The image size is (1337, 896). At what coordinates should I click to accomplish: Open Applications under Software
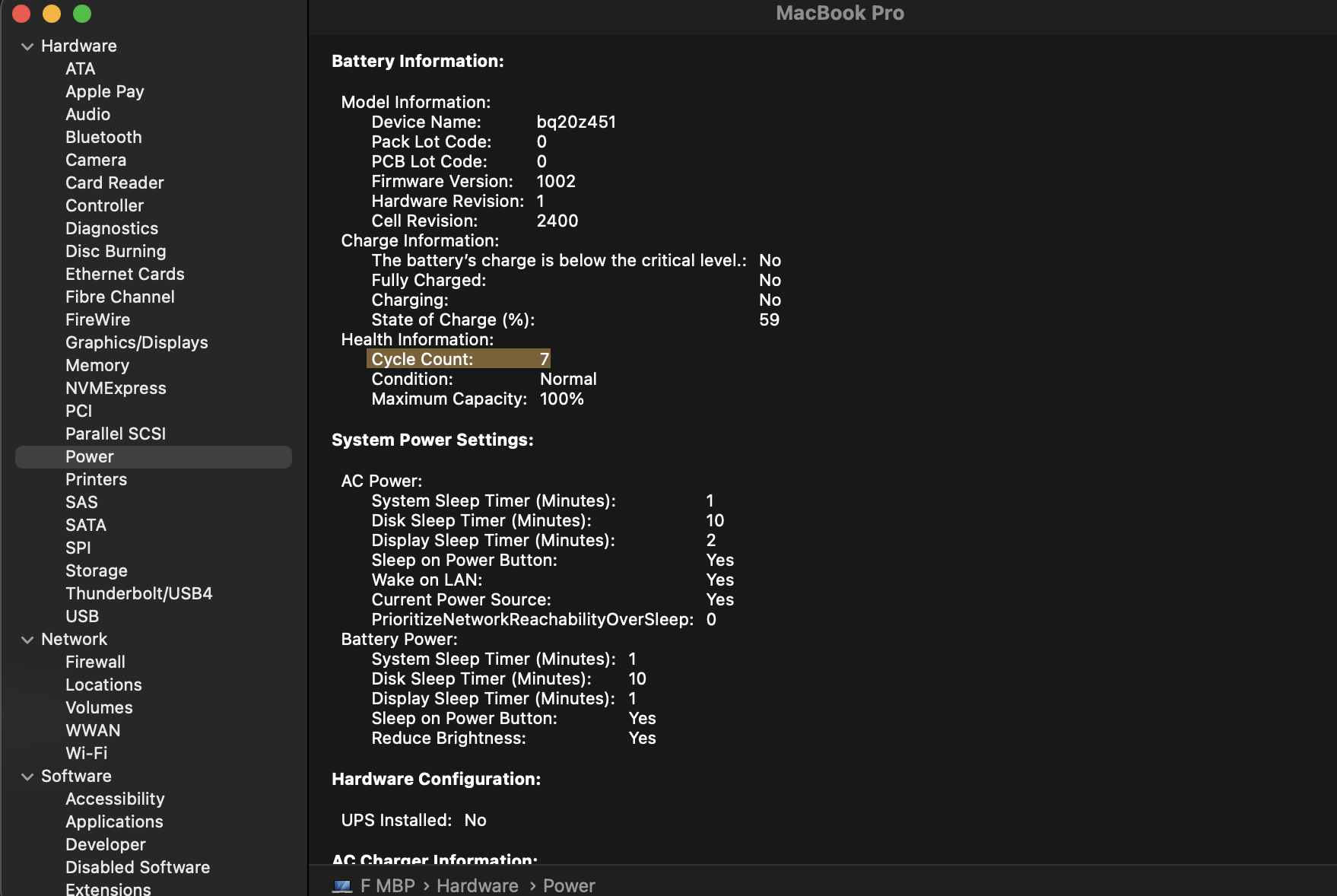114,821
